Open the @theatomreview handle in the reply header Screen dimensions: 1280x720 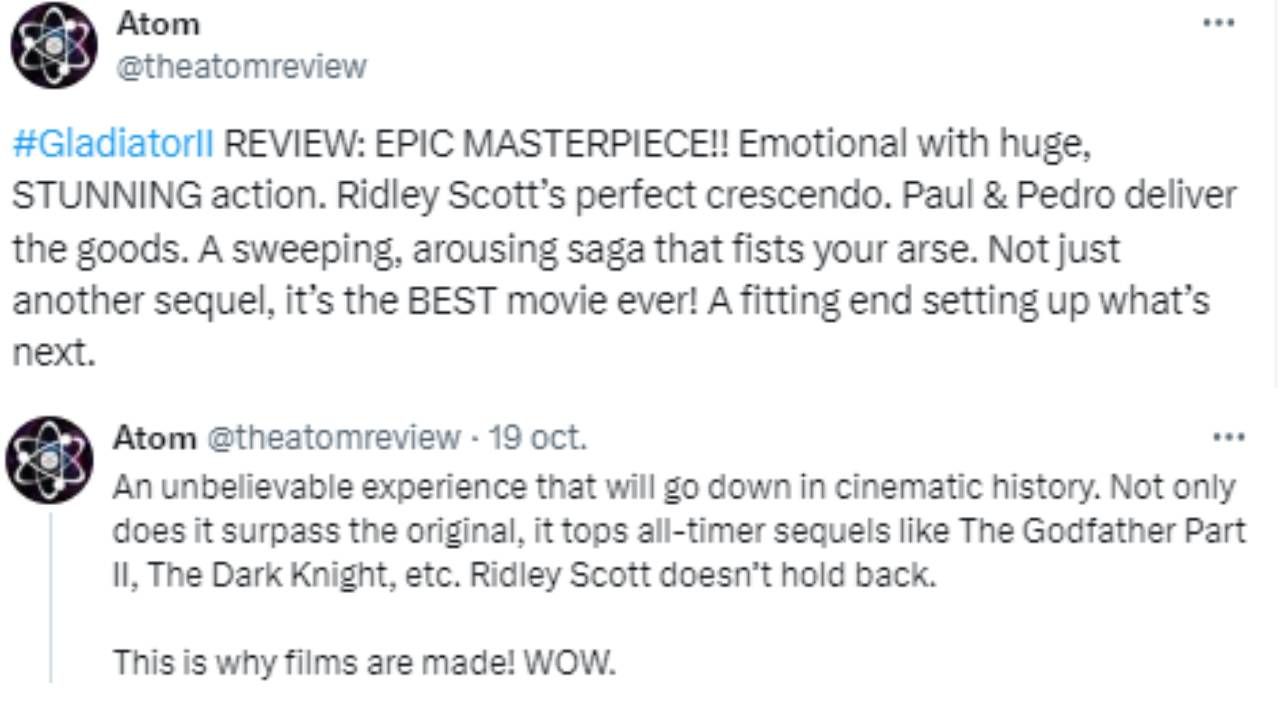click(333, 437)
